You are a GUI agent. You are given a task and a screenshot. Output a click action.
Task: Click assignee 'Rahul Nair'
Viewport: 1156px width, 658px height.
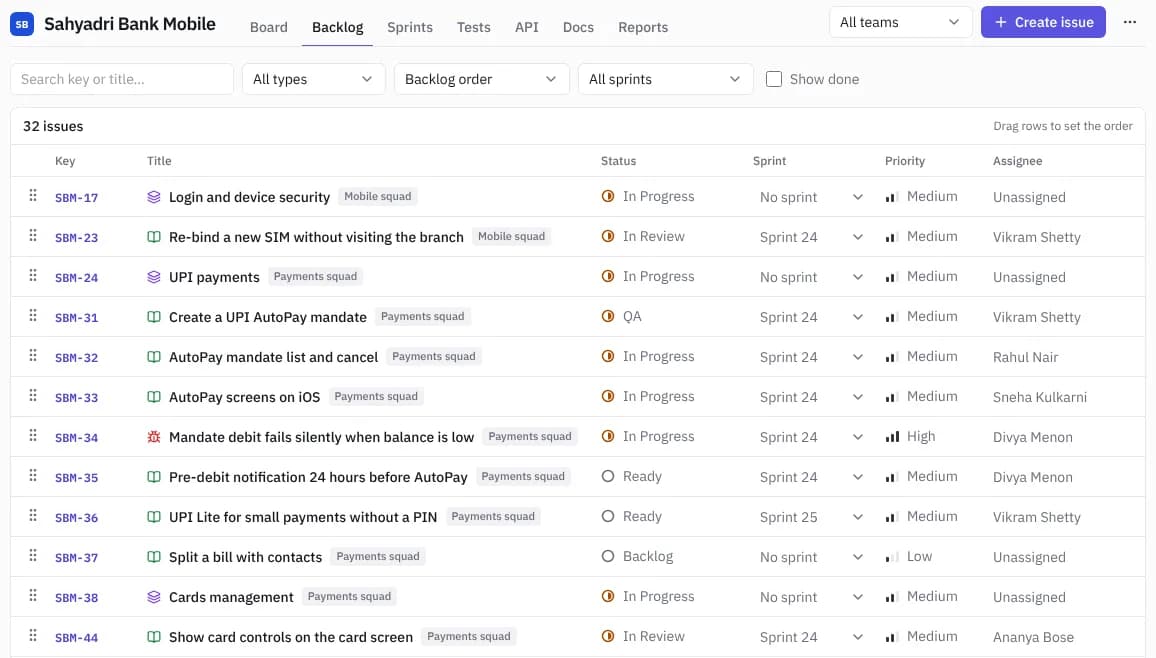click(x=1026, y=357)
